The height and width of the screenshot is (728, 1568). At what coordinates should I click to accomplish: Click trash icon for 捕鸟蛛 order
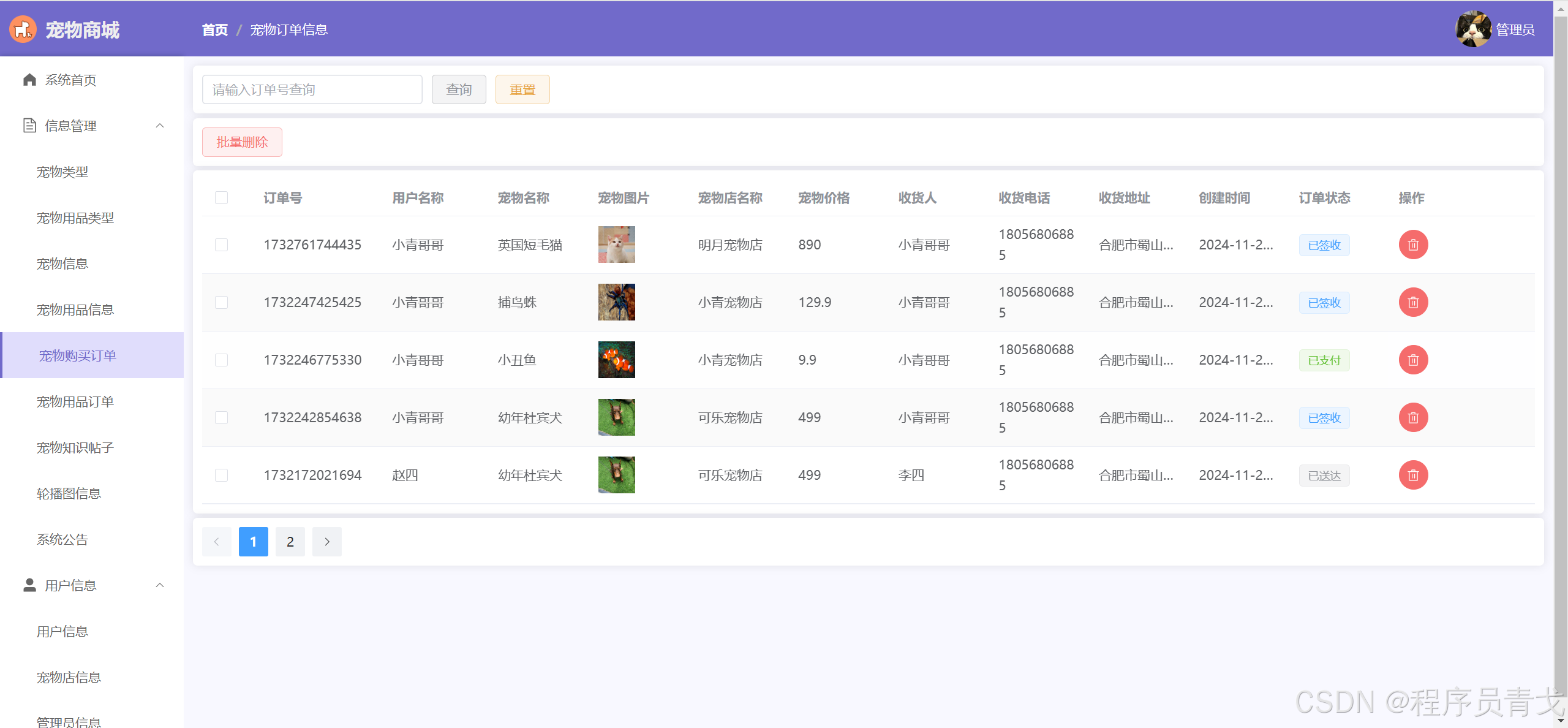tap(1412, 303)
